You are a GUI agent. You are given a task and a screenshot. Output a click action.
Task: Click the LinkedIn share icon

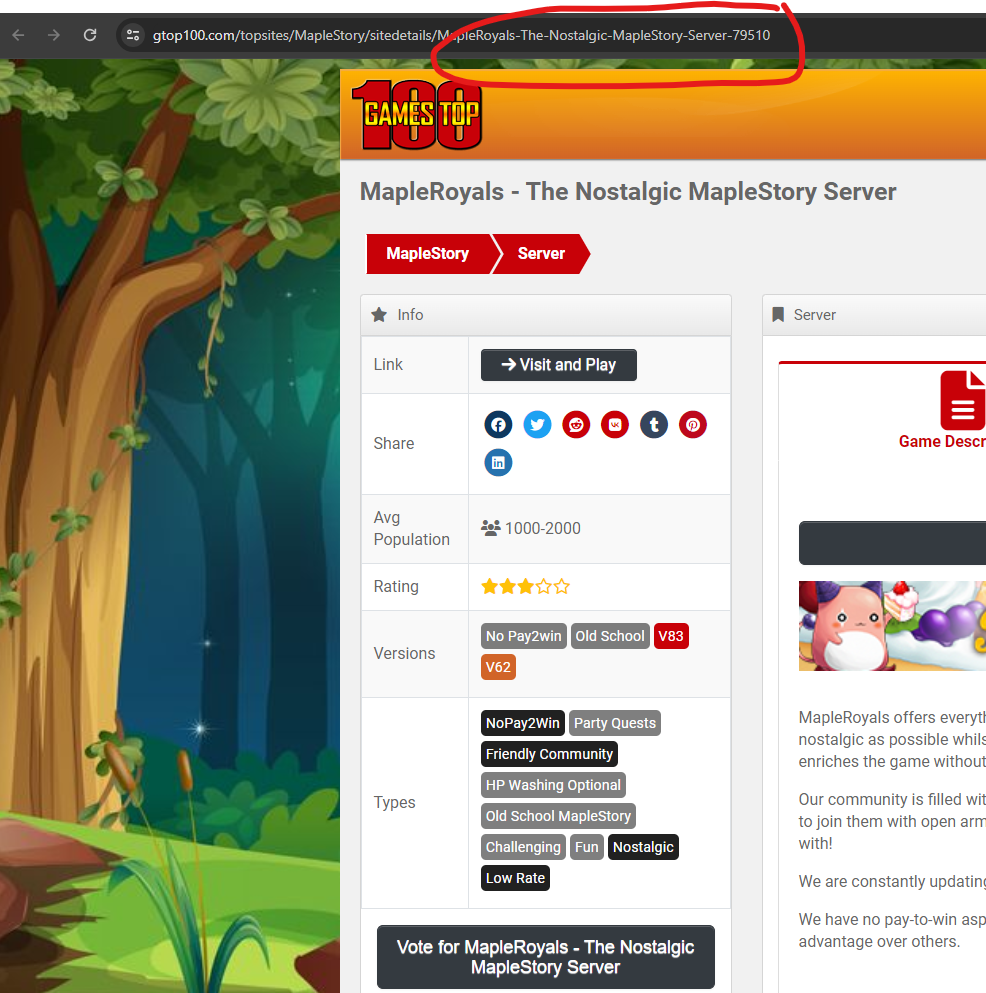498,463
